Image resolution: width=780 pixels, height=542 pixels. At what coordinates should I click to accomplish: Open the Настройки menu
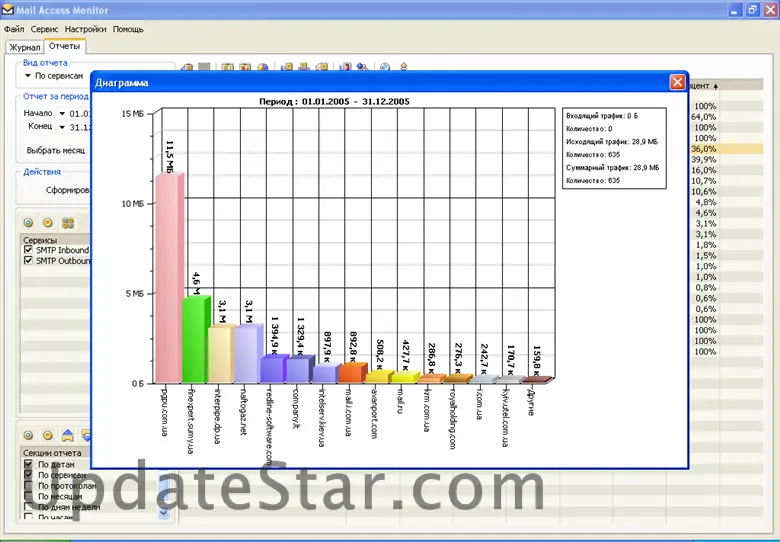point(85,29)
